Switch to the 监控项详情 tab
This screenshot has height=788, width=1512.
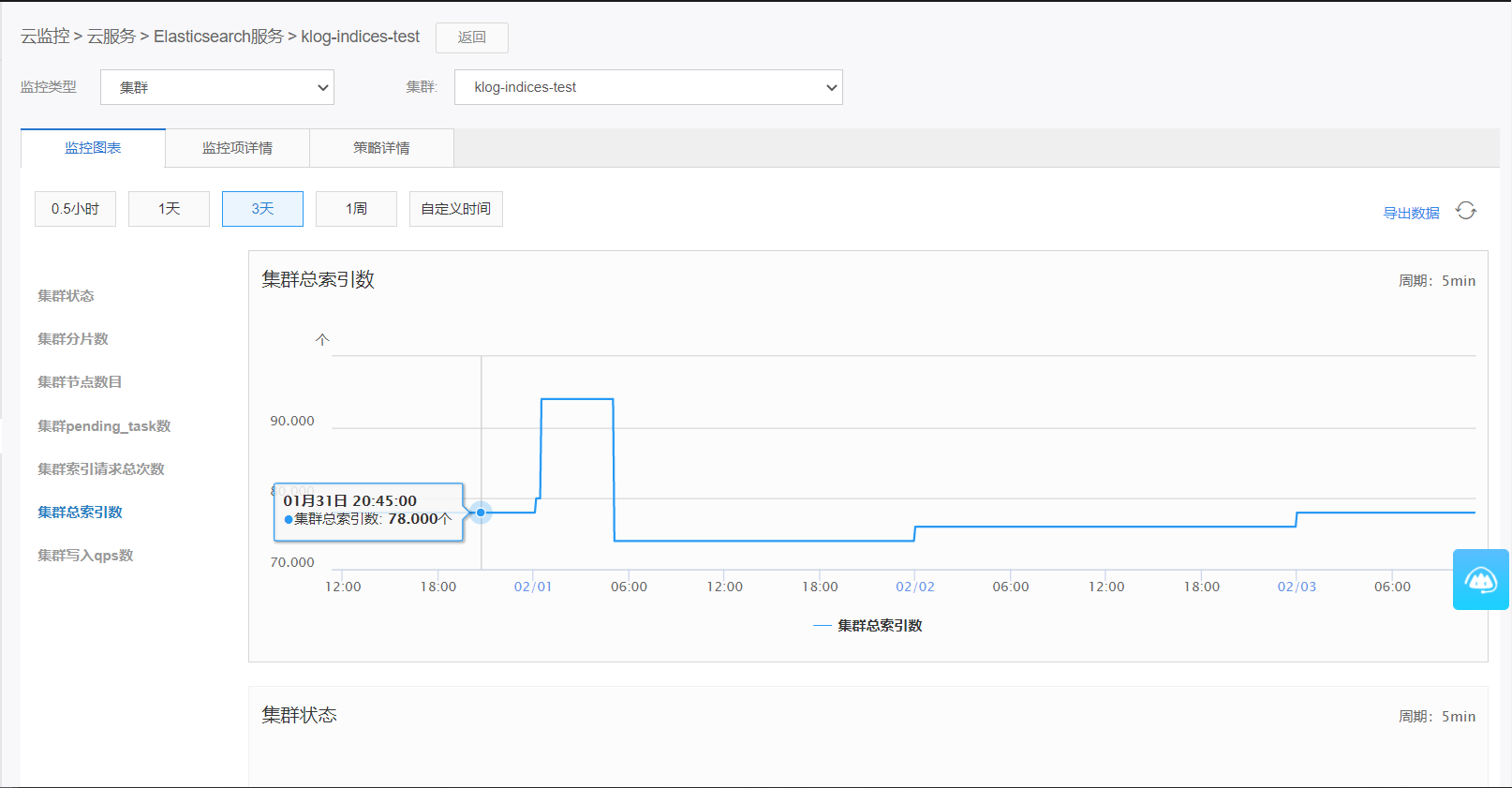point(237,148)
